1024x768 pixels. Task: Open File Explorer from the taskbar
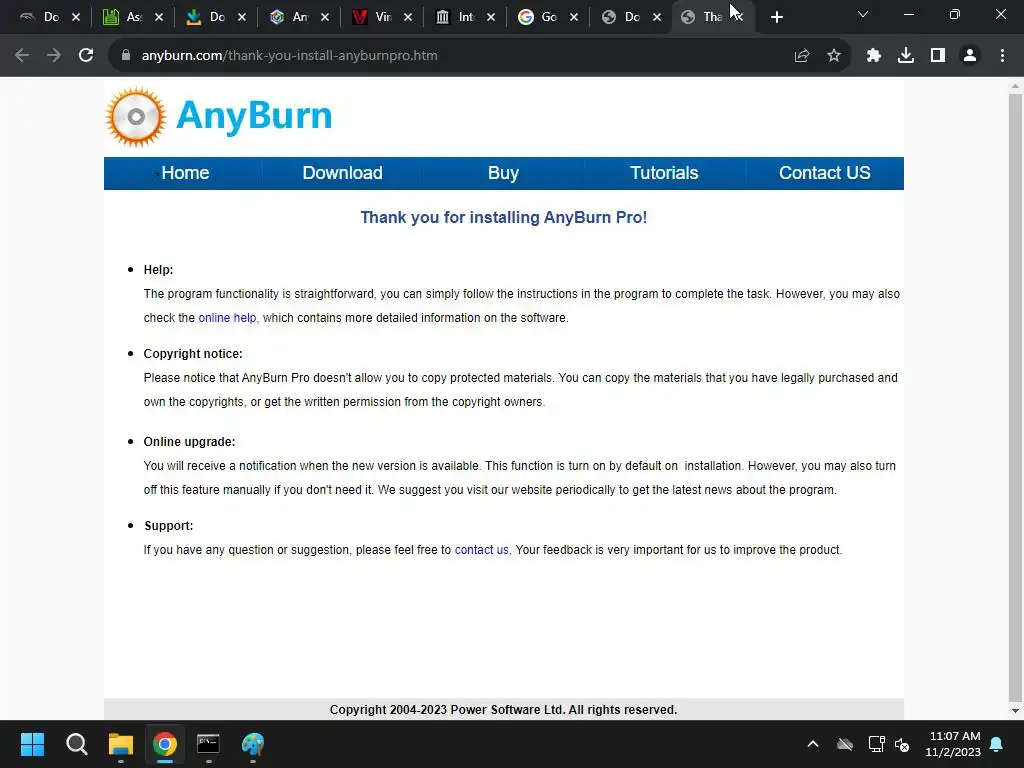(x=121, y=744)
